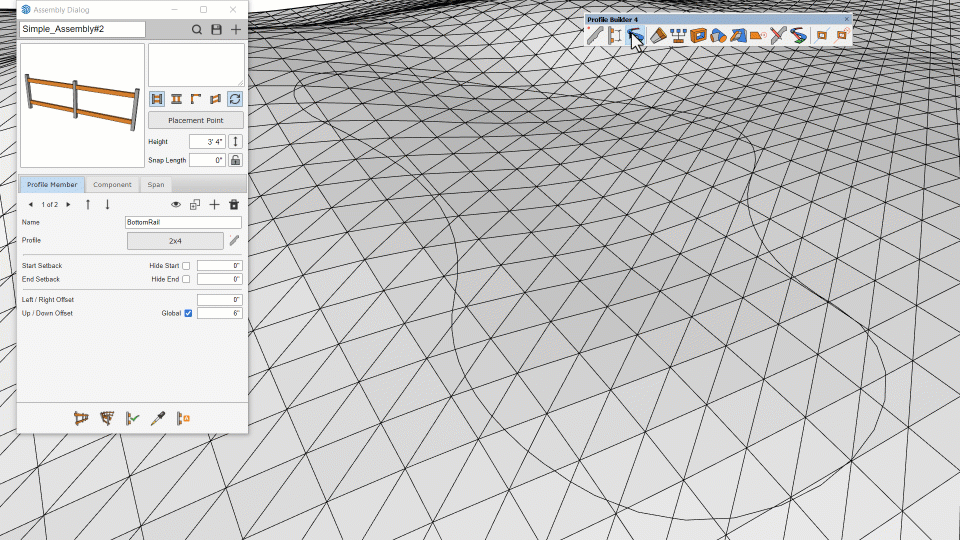
Task: Click the search icon beside assembly name
Action: [198, 30]
